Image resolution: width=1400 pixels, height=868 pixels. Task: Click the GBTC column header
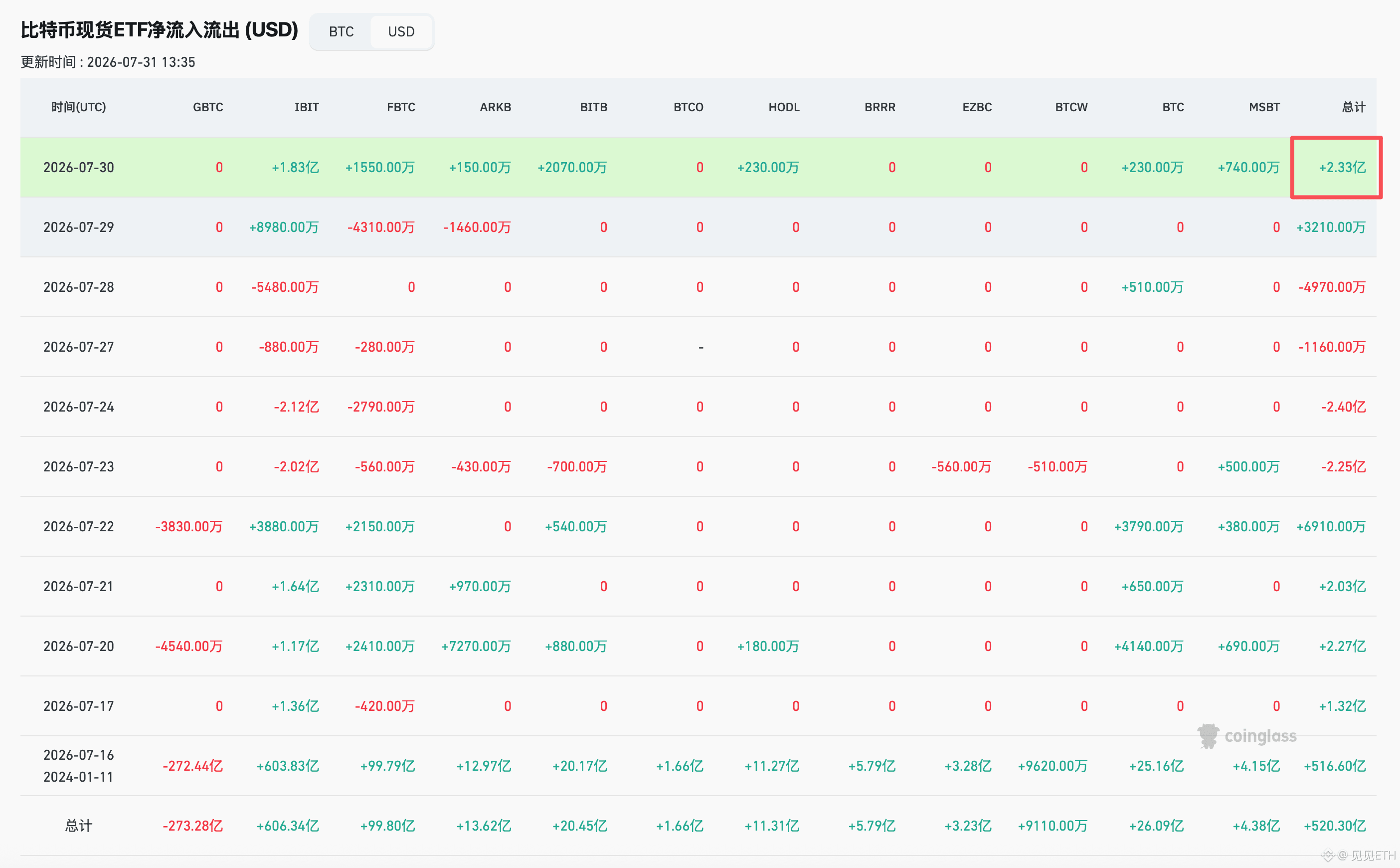tap(208, 107)
